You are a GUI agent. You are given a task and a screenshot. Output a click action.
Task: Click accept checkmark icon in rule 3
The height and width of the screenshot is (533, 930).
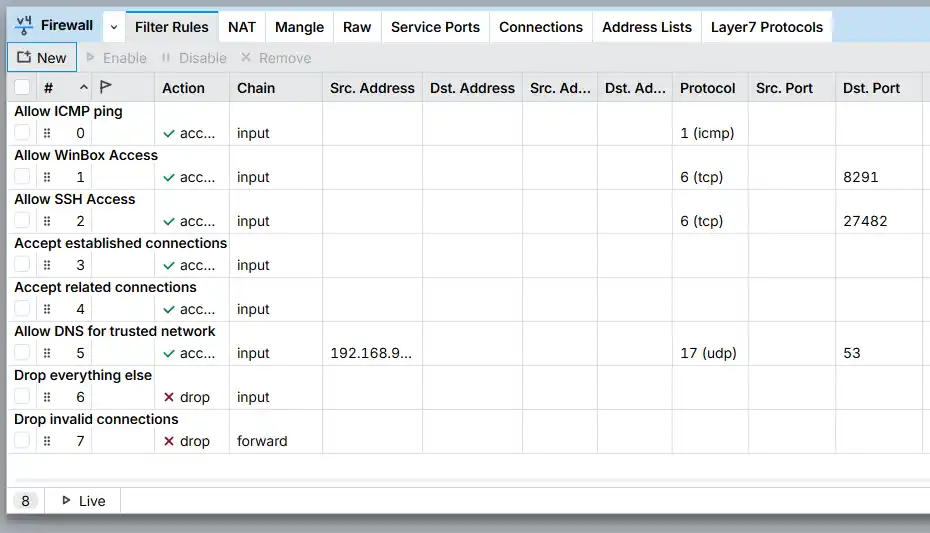[169, 265]
